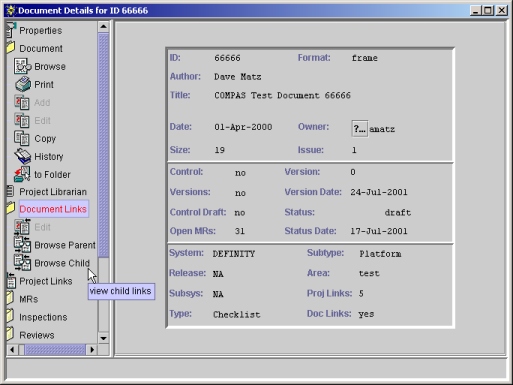Click the Doc Links value yes
The width and height of the screenshot is (513, 385).
366,314
